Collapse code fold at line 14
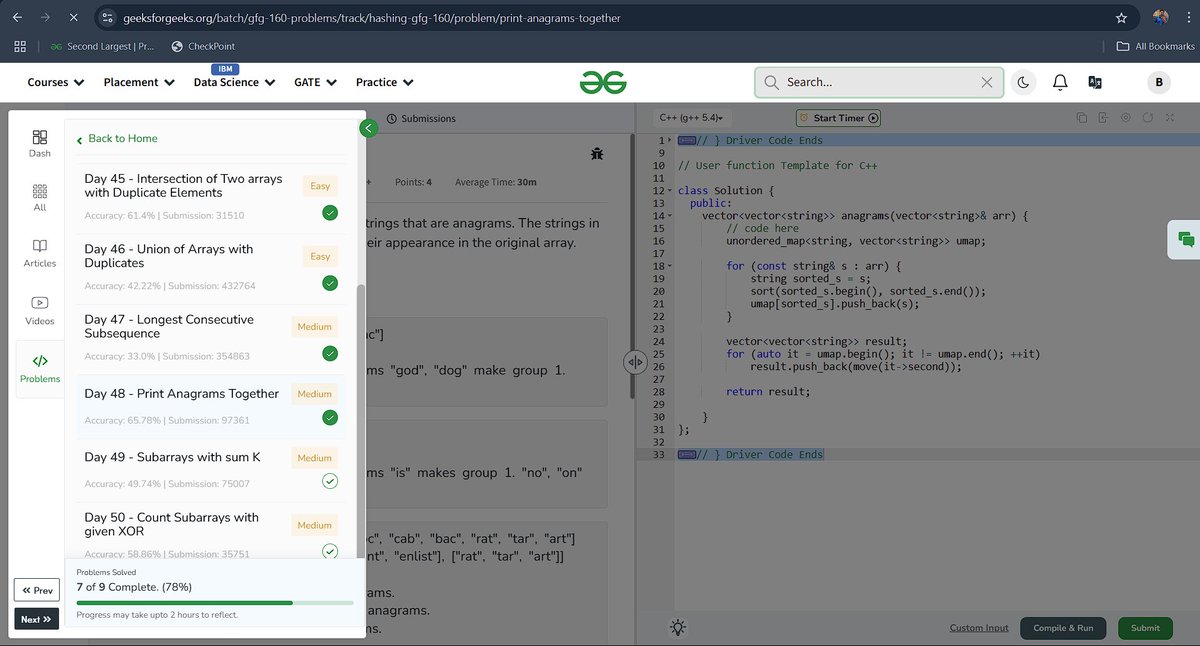The image size is (1200, 646). coord(669,215)
